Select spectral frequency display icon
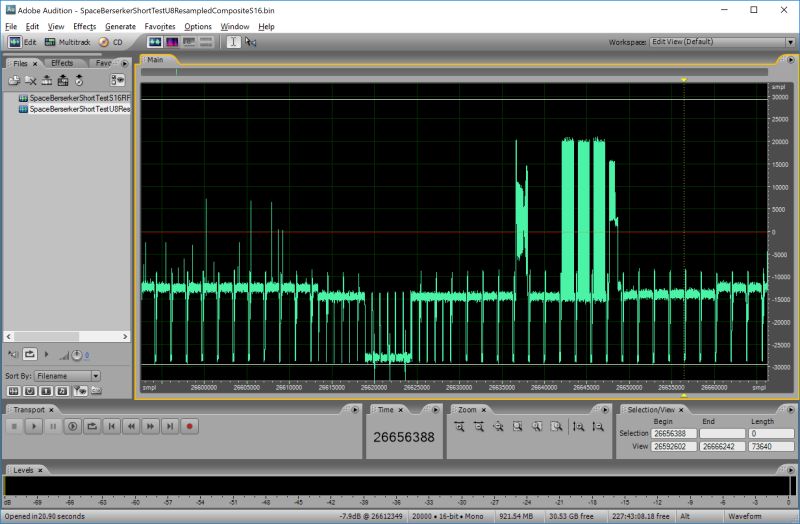The height and width of the screenshot is (524, 800). [172, 42]
